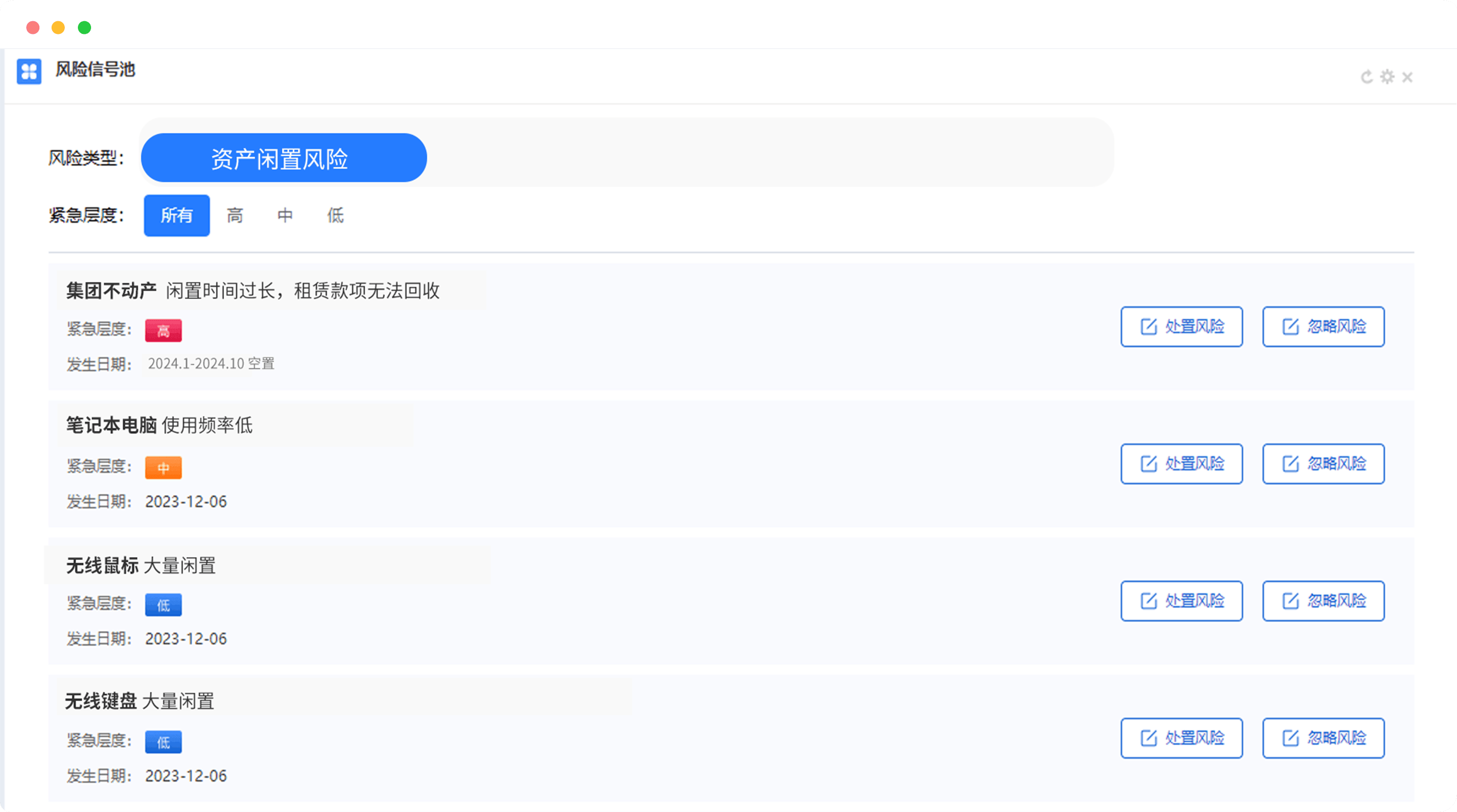This screenshot has width=1457, height=812.
Task: Click the orange 中 urgency badge
Action: (x=163, y=467)
